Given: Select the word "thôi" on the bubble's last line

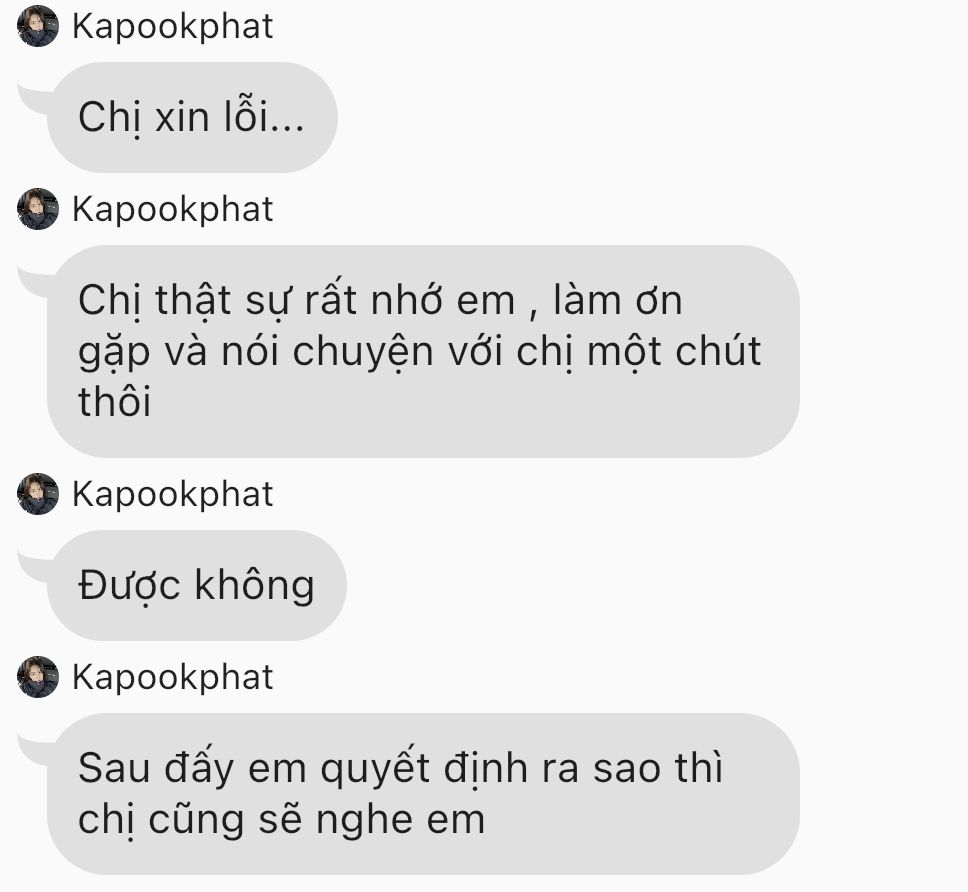Looking at the screenshot, I should (x=114, y=401).
